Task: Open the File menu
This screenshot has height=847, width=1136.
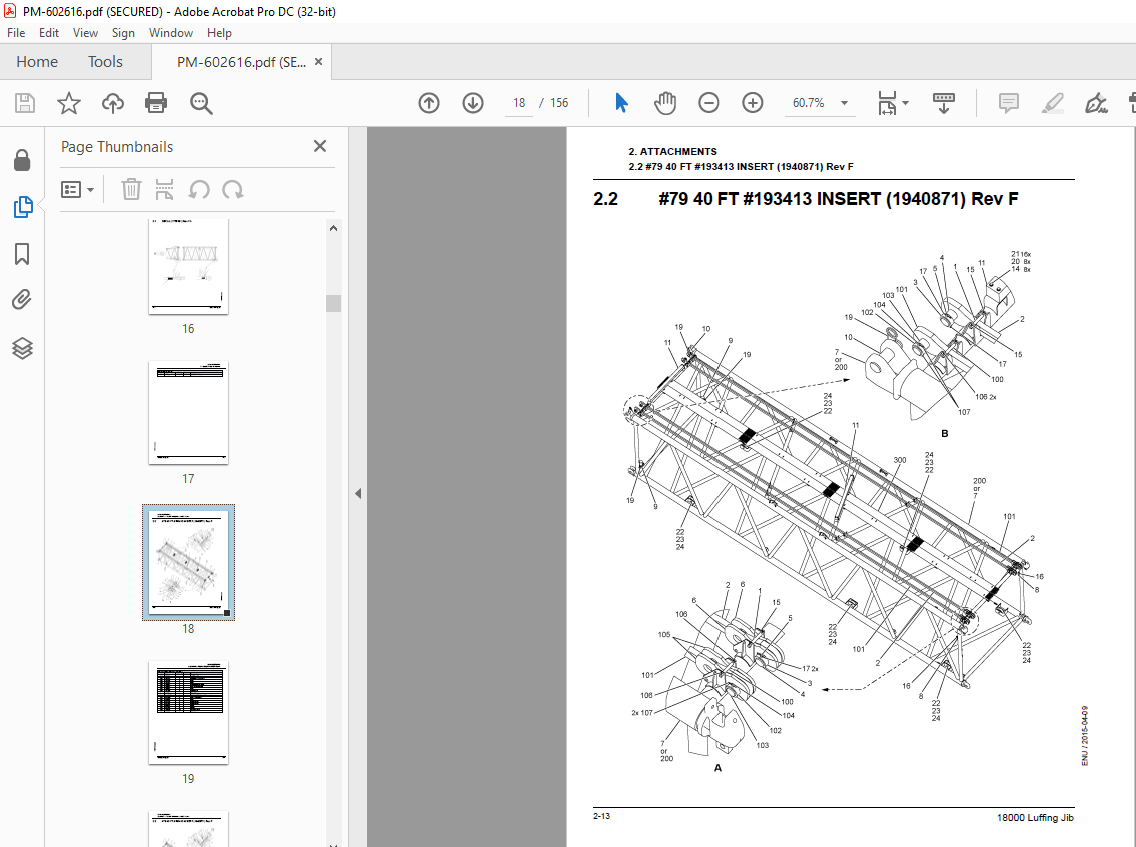Action: (x=16, y=33)
